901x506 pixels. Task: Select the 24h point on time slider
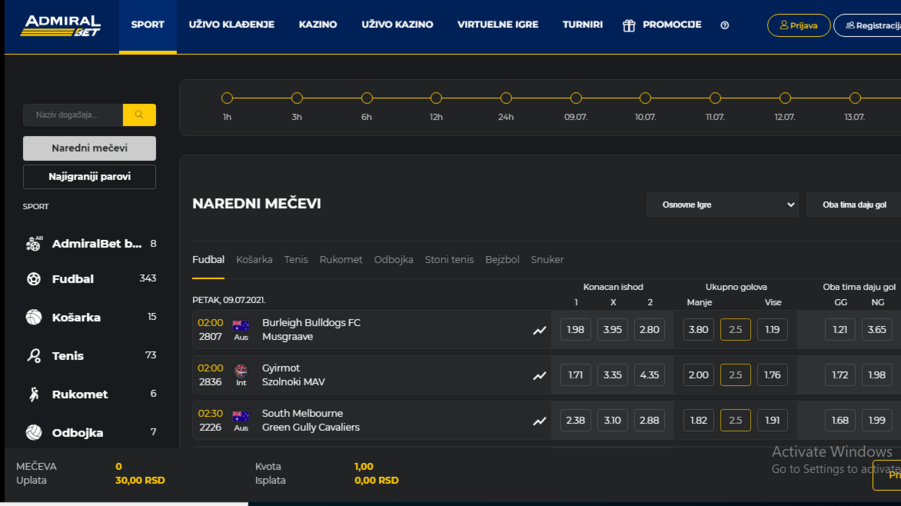(x=506, y=98)
